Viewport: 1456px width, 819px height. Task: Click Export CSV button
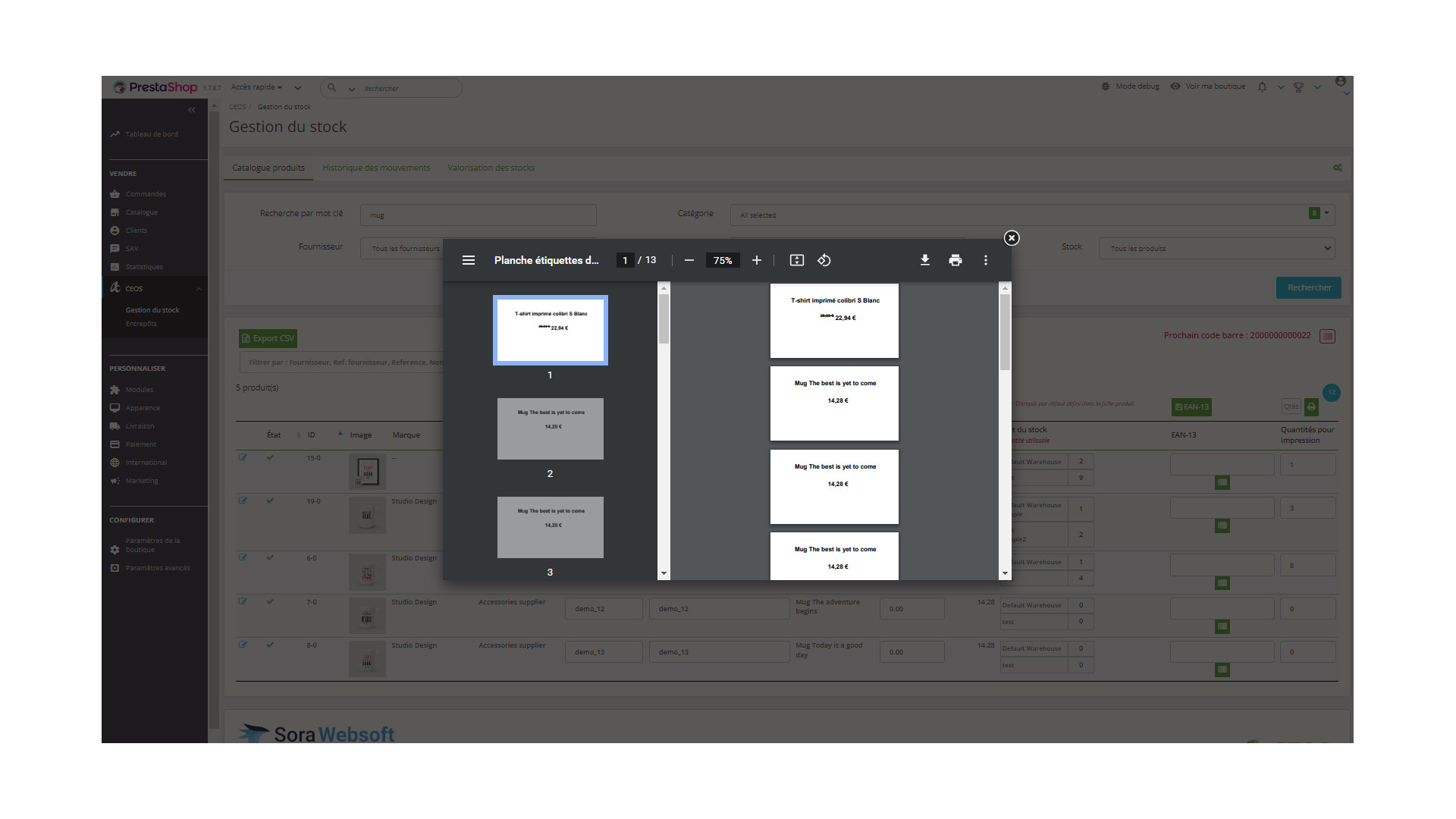268,338
